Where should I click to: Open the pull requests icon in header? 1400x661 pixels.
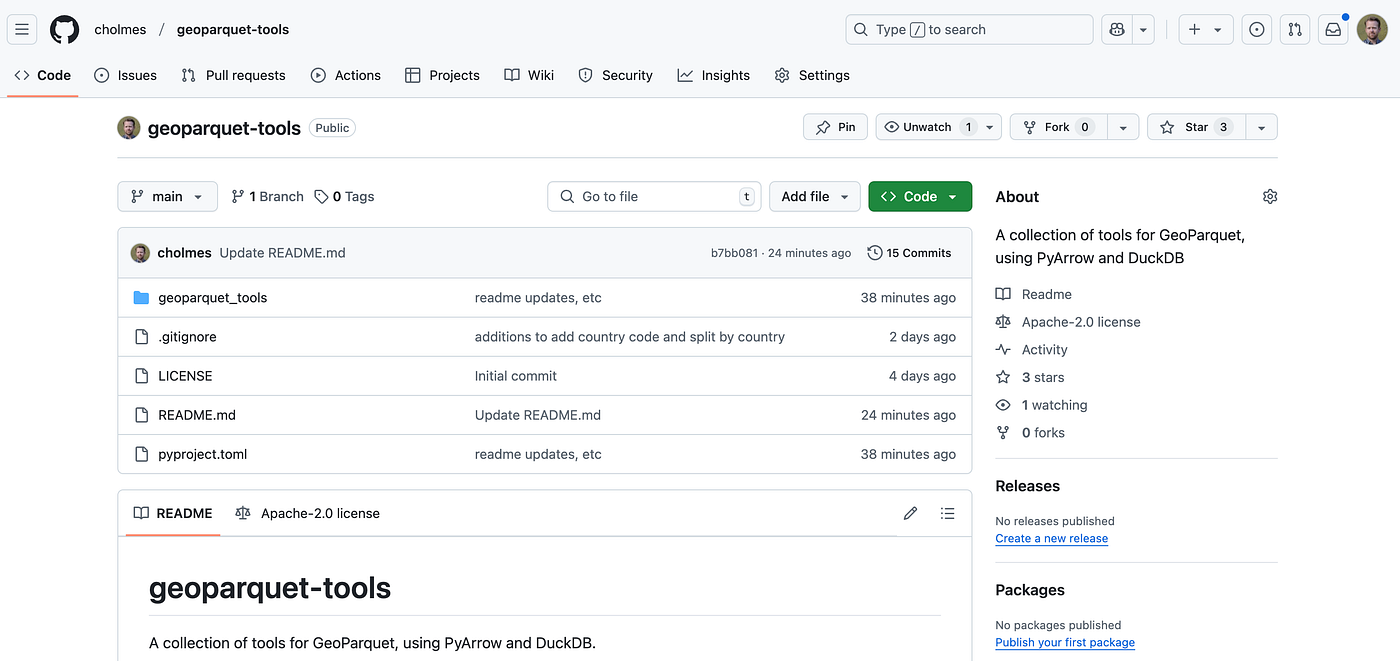pos(1295,30)
